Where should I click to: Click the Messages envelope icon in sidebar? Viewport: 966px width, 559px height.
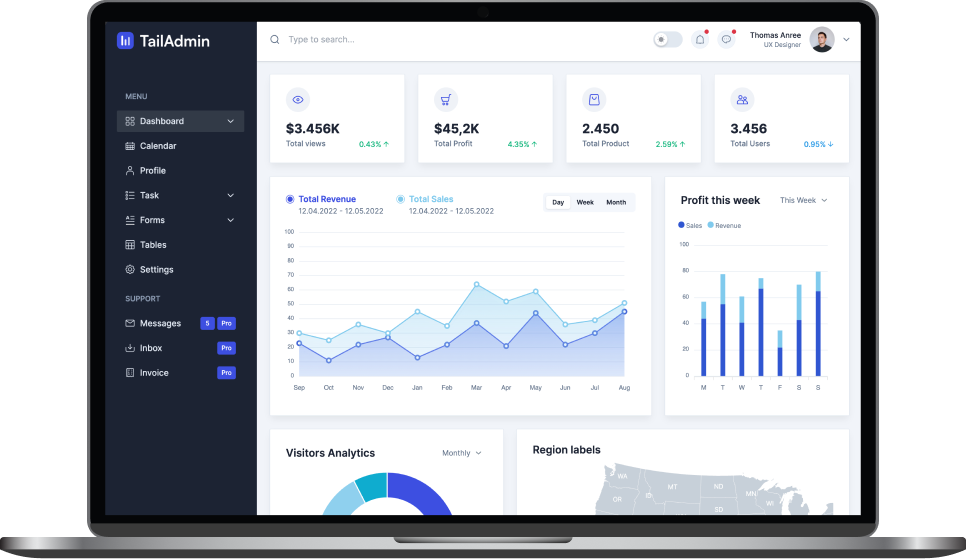pos(130,323)
